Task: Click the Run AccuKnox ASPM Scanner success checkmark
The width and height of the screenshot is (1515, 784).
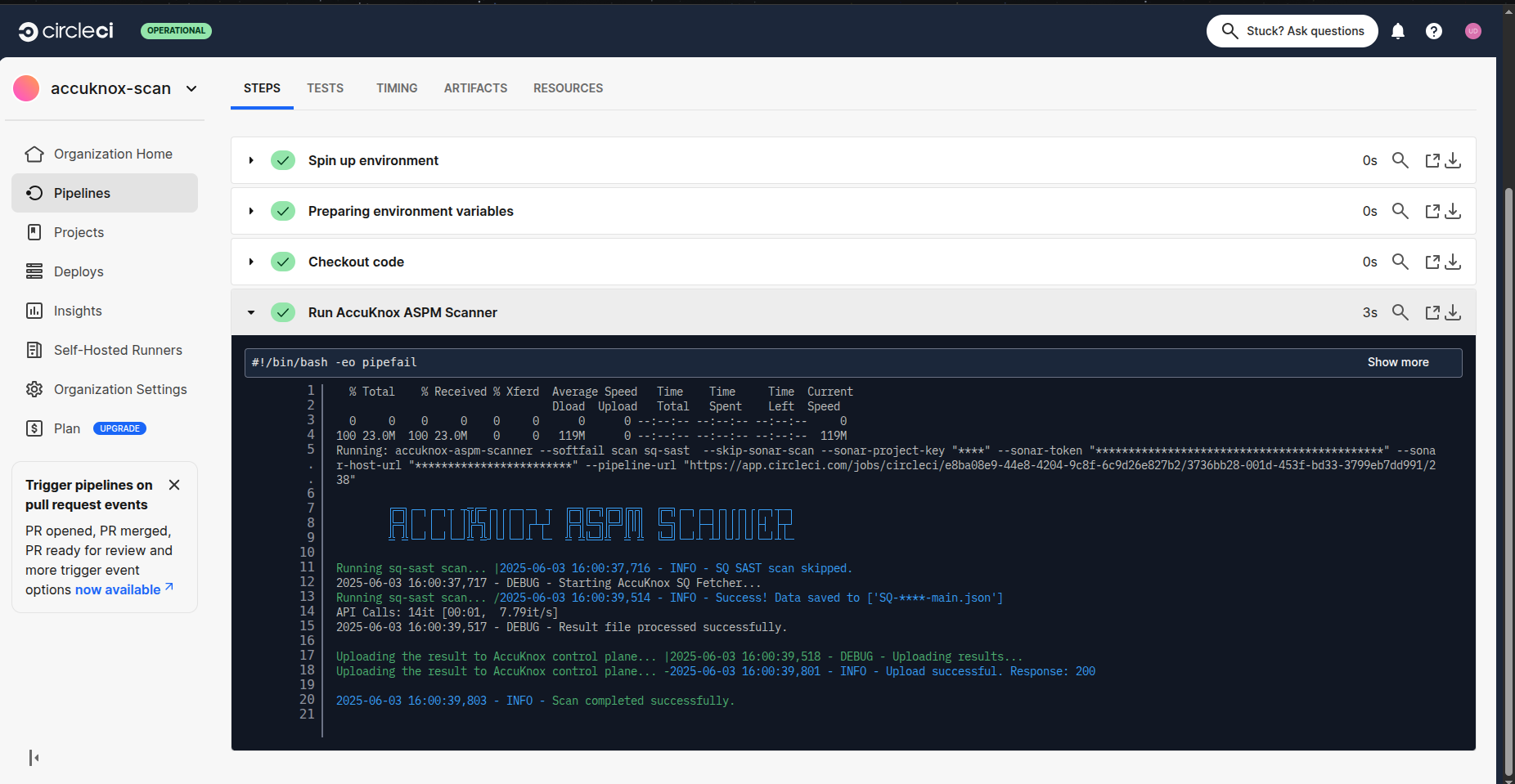Action: coord(283,312)
